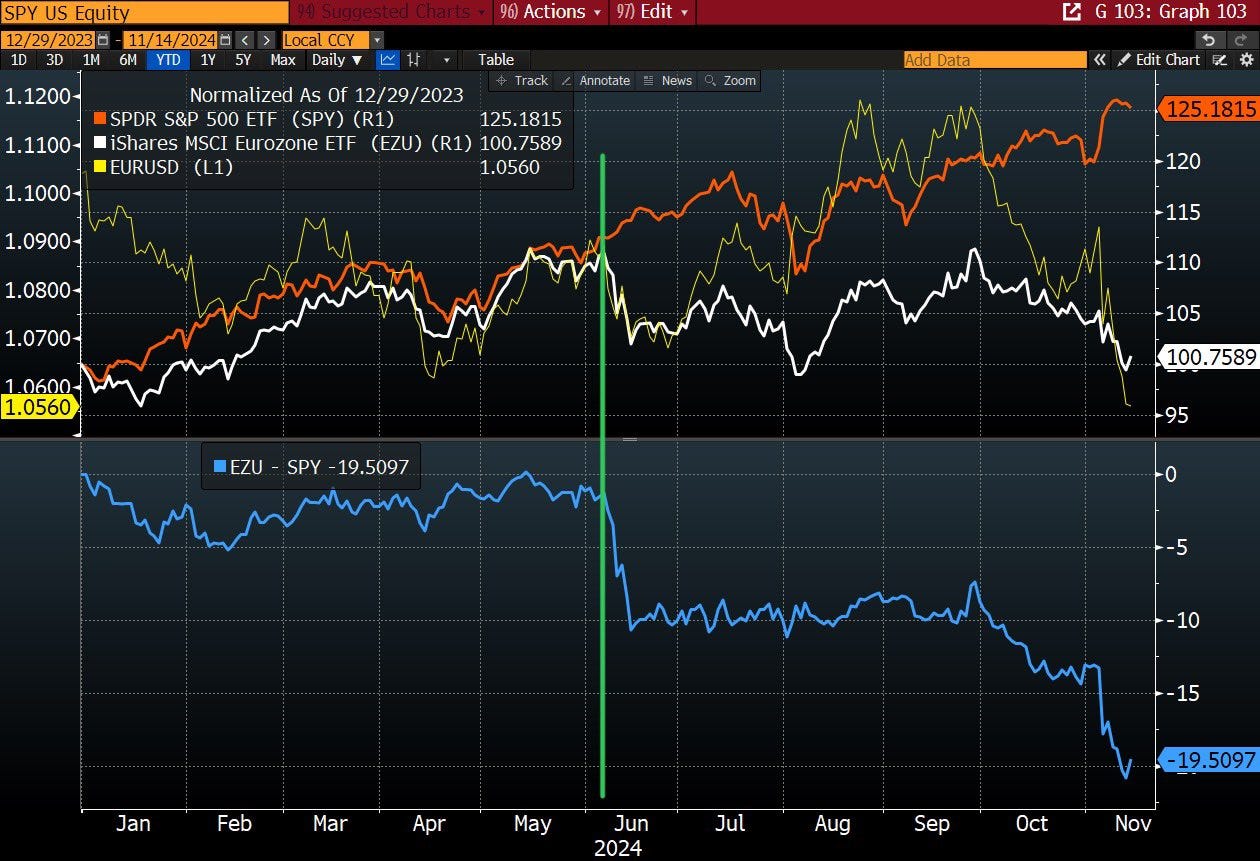Open the start date calendar picker

(103, 40)
